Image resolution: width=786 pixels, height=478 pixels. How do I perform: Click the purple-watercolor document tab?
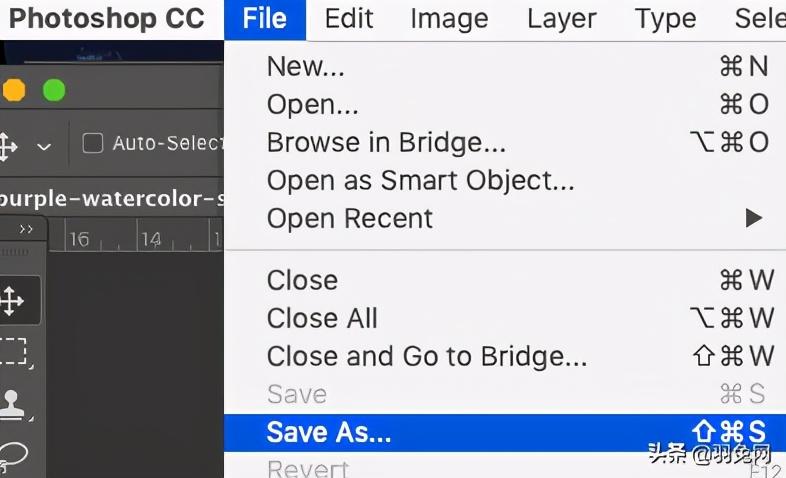(110, 198)
